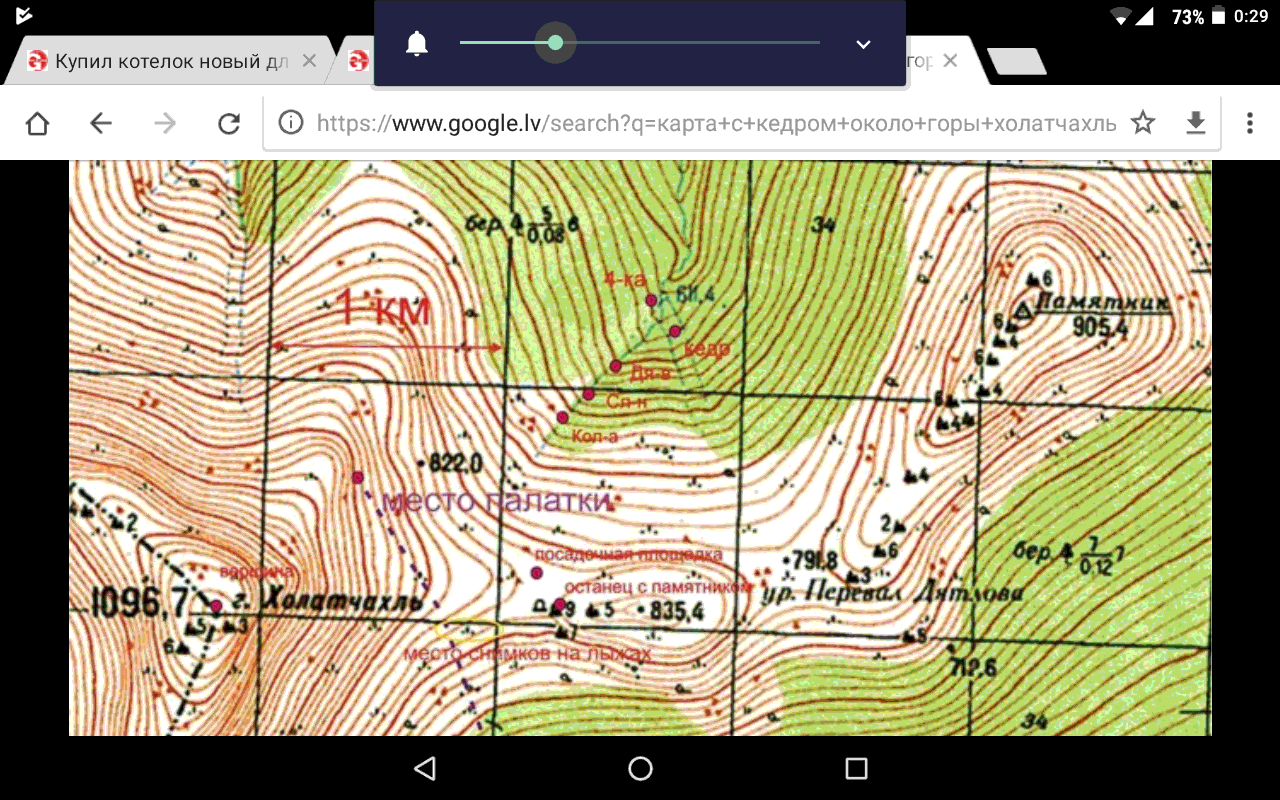
Task: Tap the "1 км" scale label
Action: tap(384, 309)
